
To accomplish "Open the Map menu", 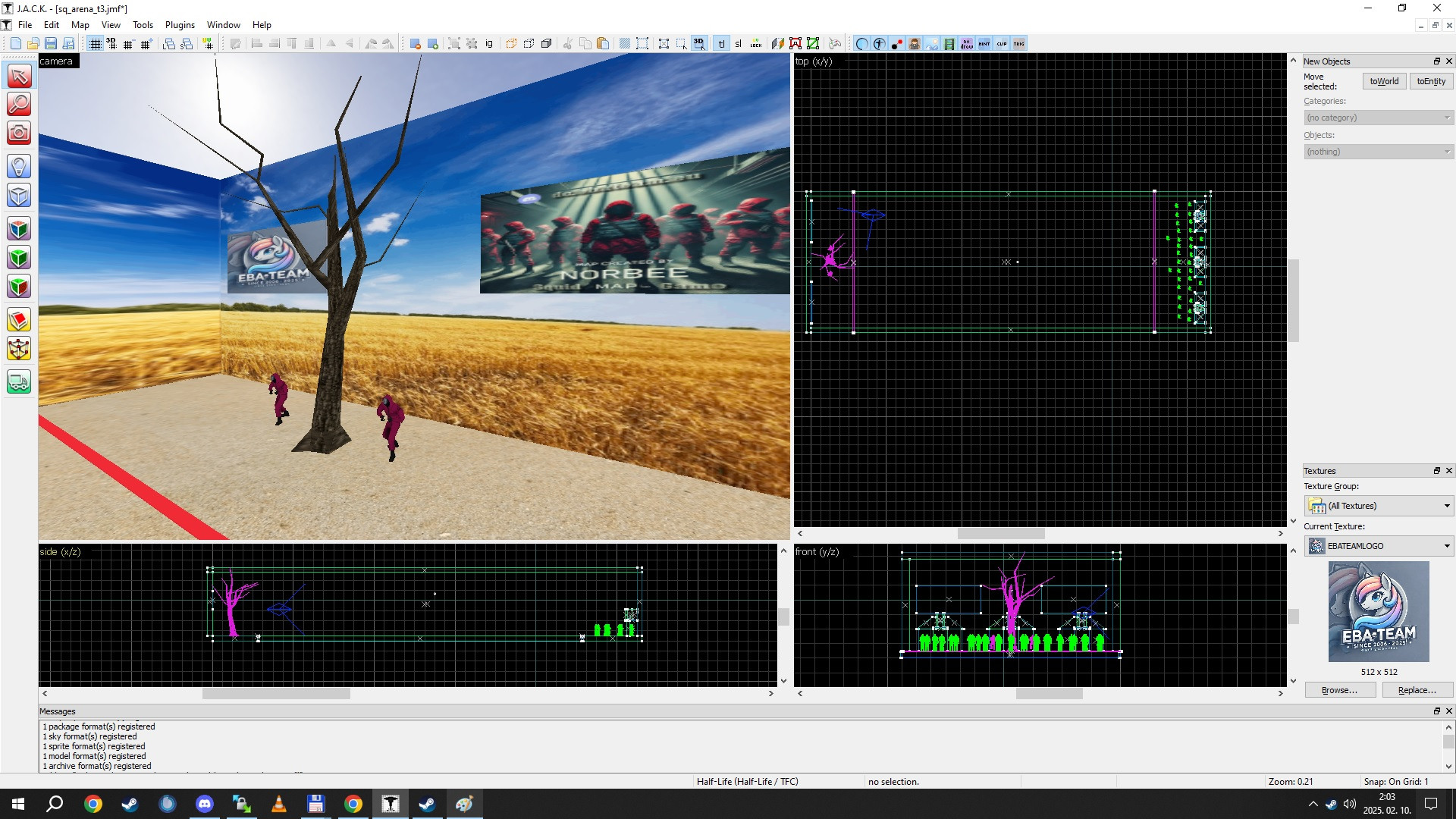I will (80, 24).
